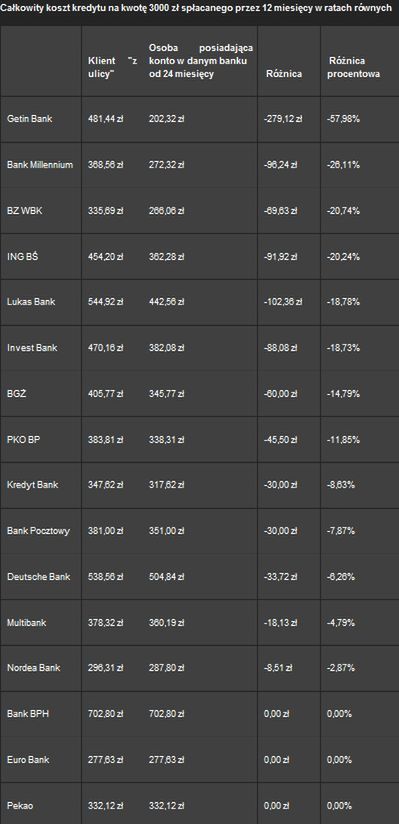The height and width of the screenshot is (824, 399).
Task: Click the Pekao row label
Action: tap(18, 806)
